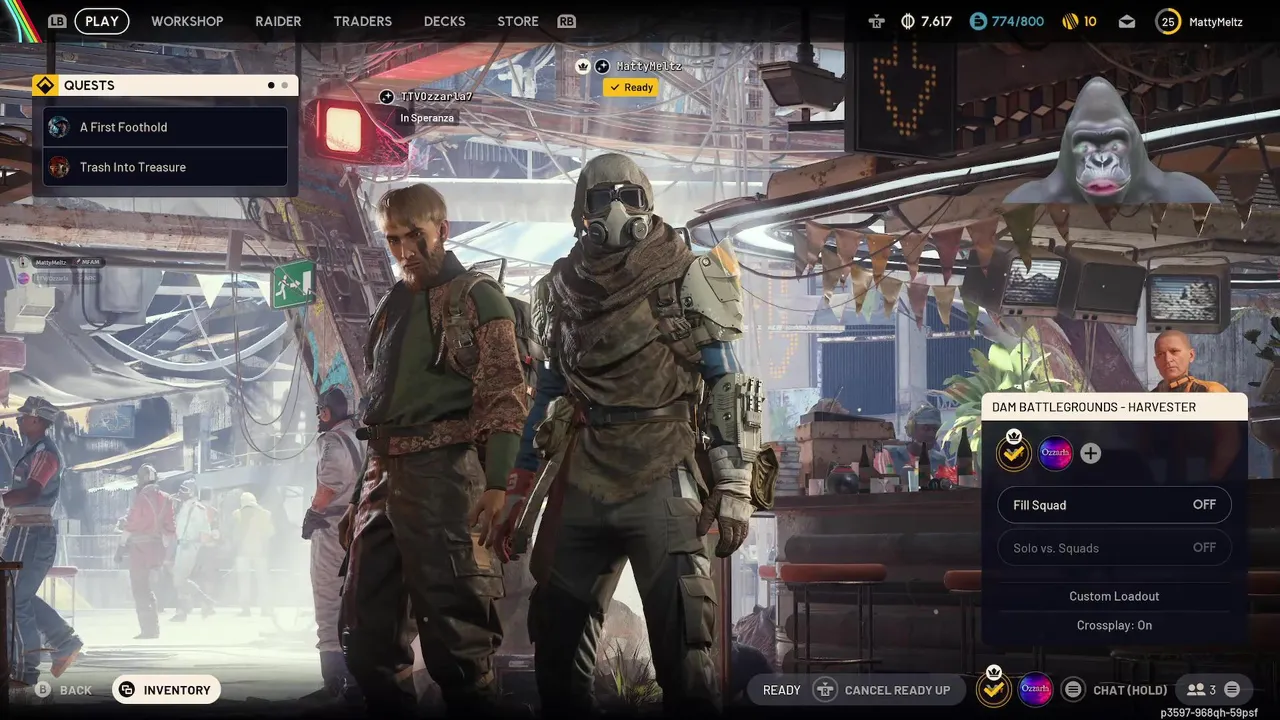Toggle Crossplay: On setting
Viewport: 1280px width, 720px height.
(x=1114, y=625)
